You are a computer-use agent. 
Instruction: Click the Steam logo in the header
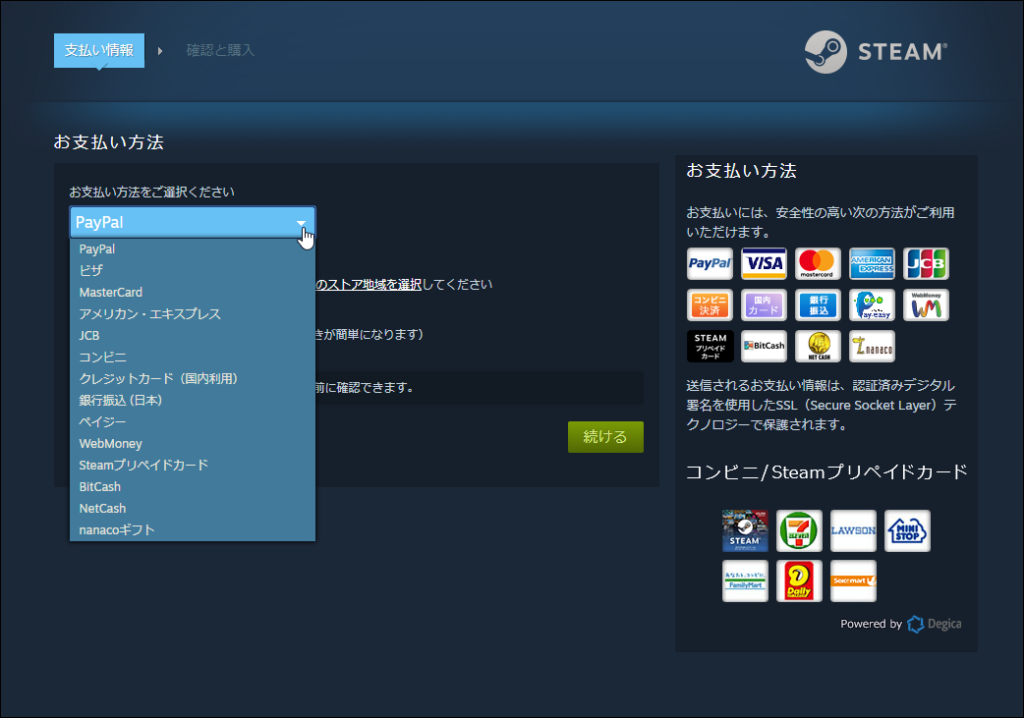(x=876, y=52)
